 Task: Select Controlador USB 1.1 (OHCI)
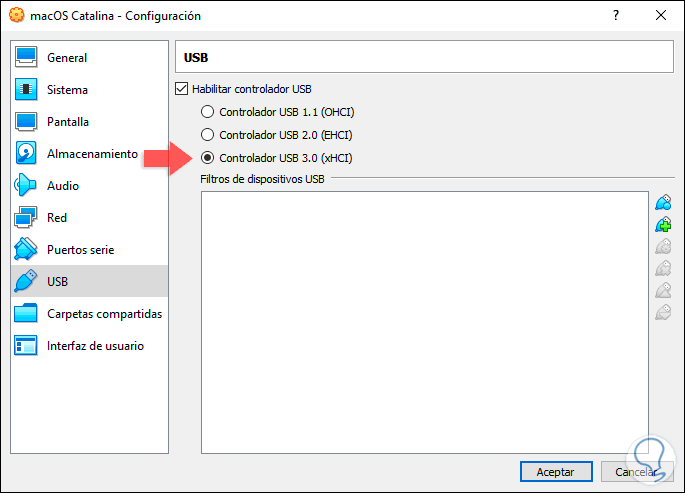pos(207,112)
